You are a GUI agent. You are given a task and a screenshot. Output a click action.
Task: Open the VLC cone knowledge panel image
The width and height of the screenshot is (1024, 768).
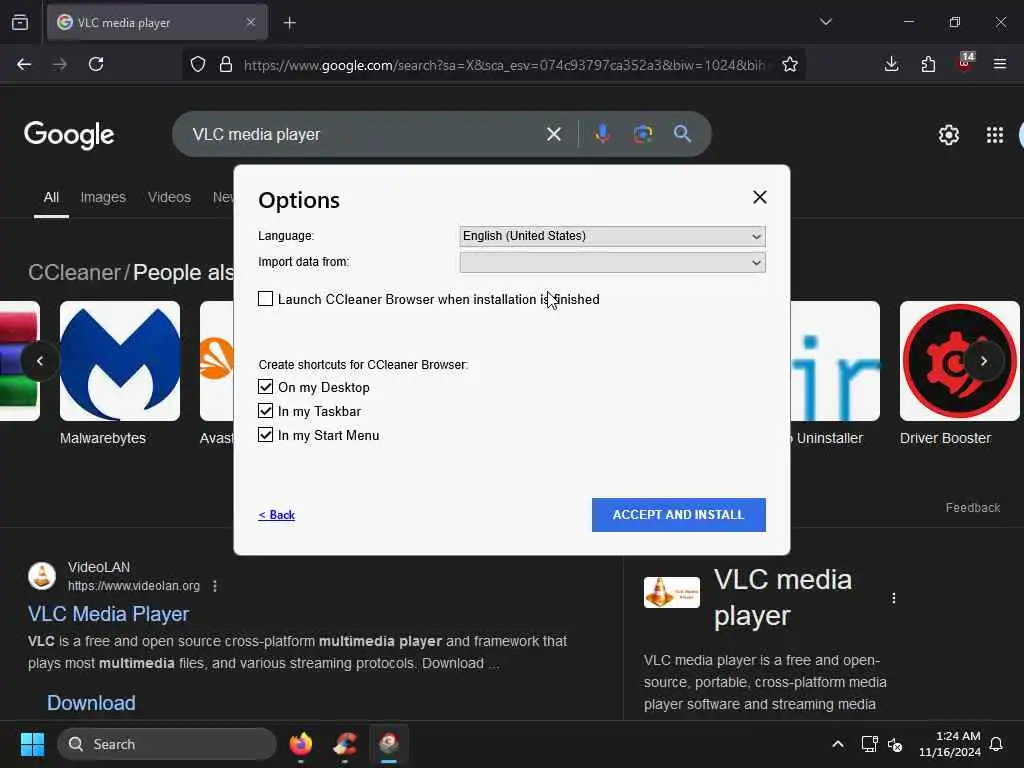click(671, 592)
